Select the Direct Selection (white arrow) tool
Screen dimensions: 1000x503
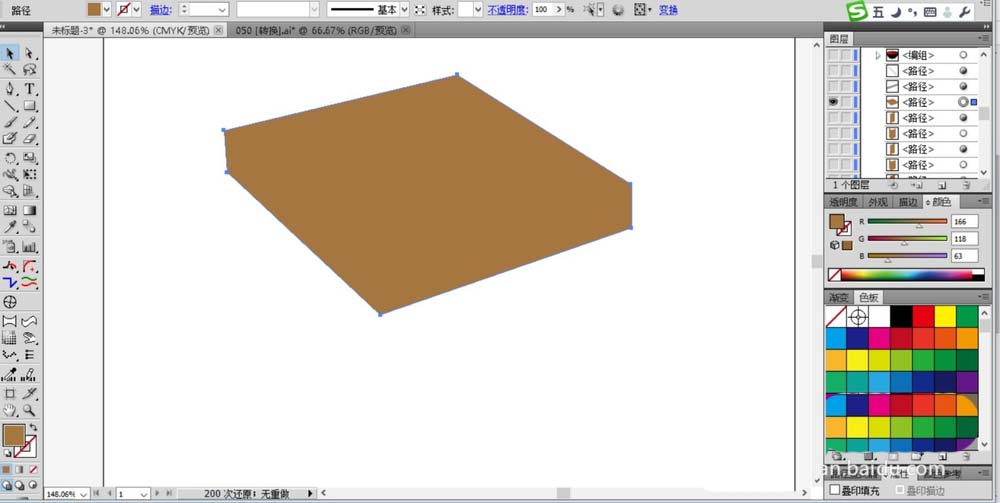29,53
